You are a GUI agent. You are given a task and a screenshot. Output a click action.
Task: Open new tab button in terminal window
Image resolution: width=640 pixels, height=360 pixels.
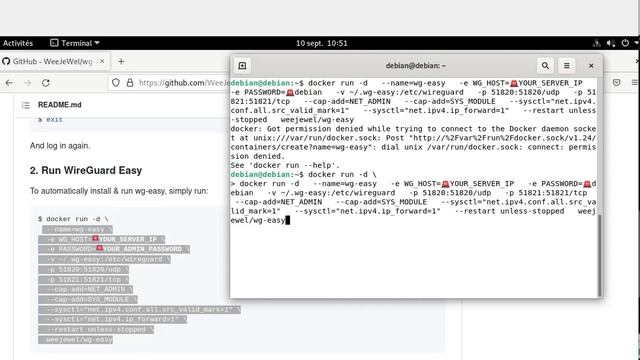tap(242, 66)
